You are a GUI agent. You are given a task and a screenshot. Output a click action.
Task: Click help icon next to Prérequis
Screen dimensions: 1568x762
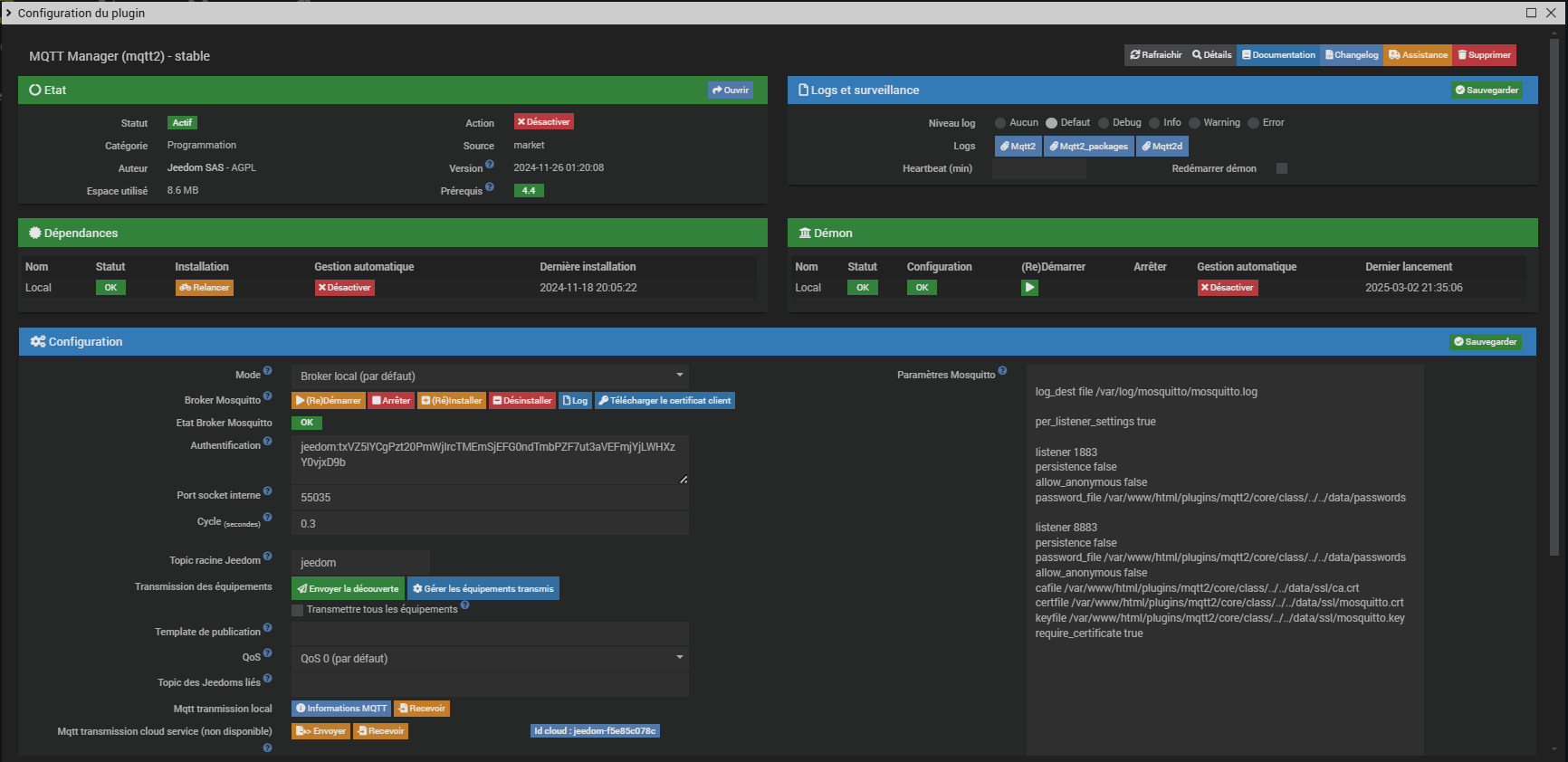[490, 187]
